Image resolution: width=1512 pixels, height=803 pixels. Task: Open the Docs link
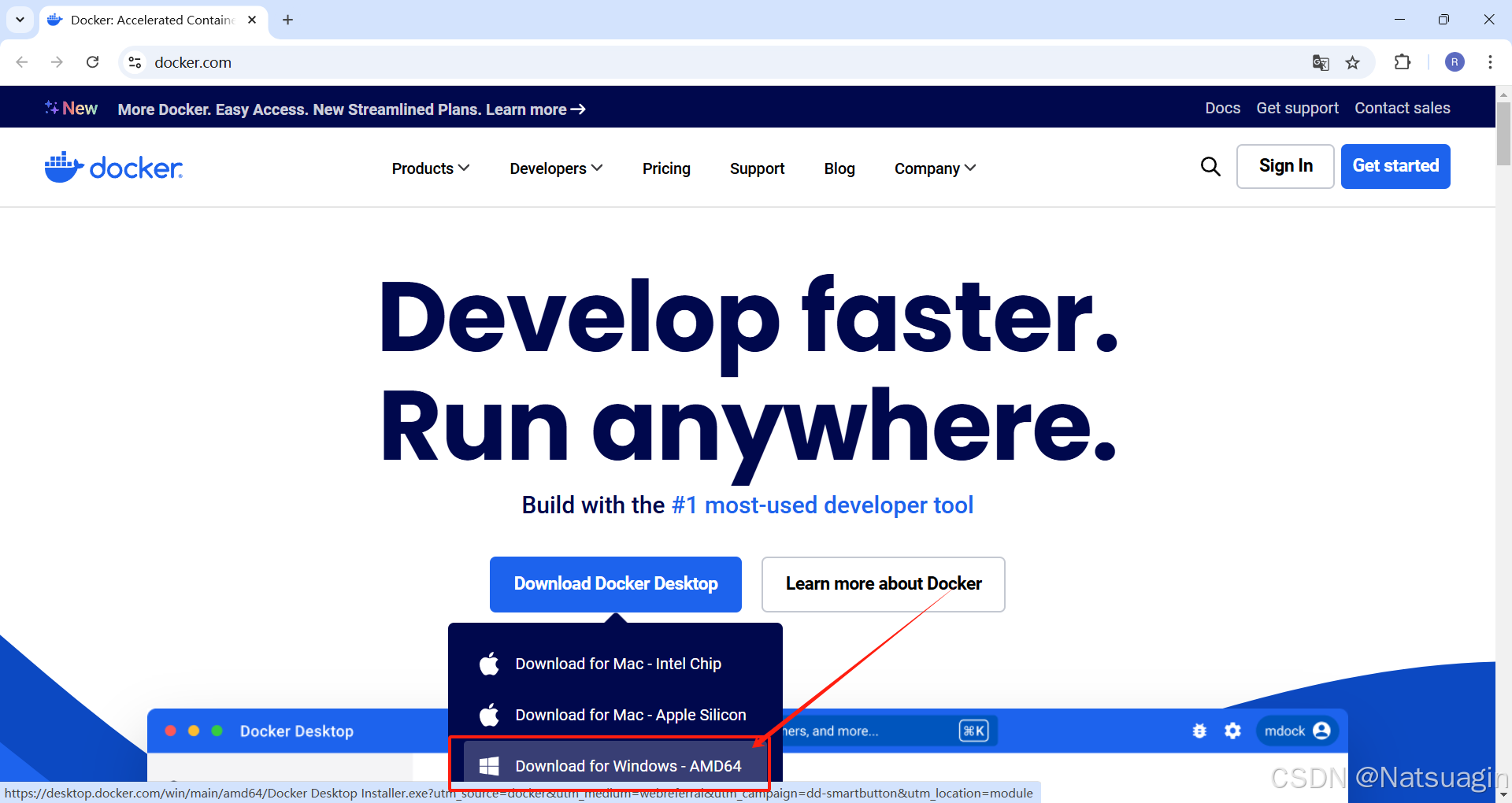(1222, 108)
